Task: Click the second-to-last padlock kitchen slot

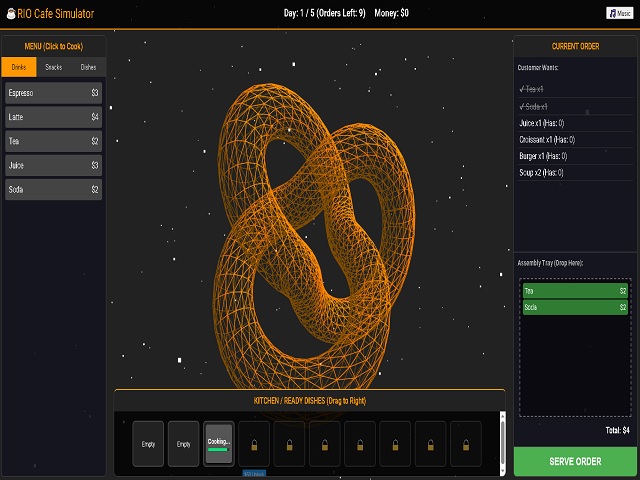Action: [x=431, y=443]
